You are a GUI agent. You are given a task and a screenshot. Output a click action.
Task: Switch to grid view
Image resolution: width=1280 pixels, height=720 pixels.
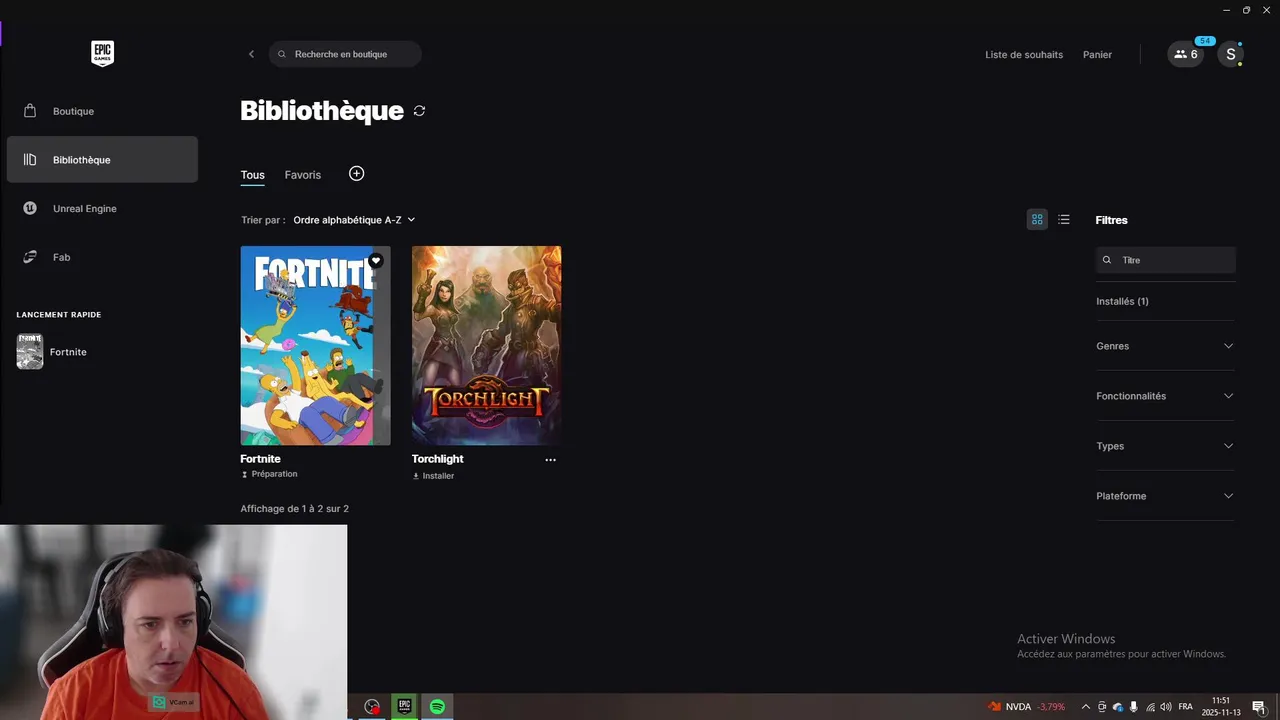pyautogui.click(x=1037, y=219)
